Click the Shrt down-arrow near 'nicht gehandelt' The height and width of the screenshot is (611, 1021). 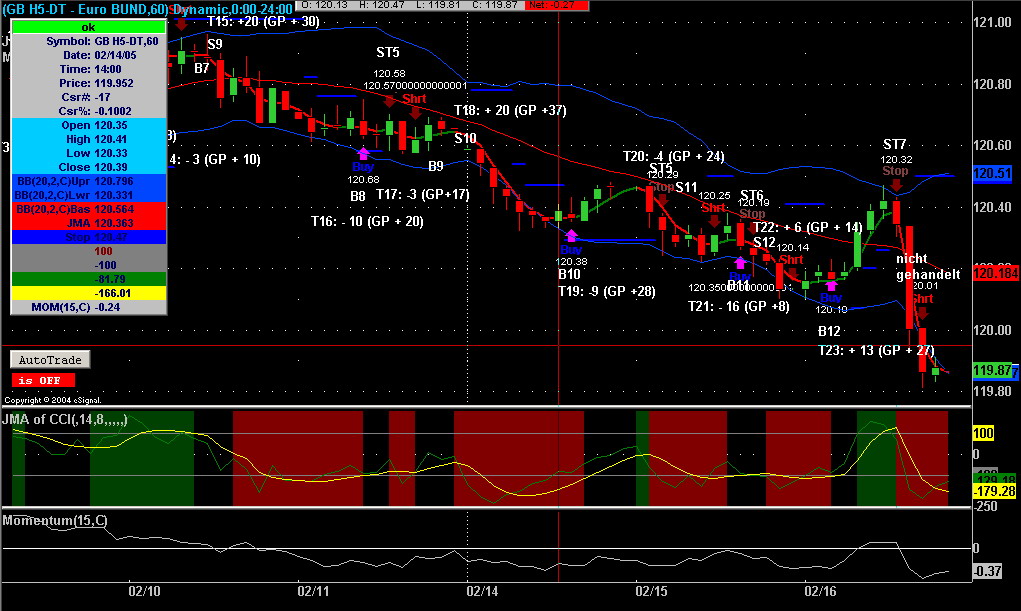[922, 313]
